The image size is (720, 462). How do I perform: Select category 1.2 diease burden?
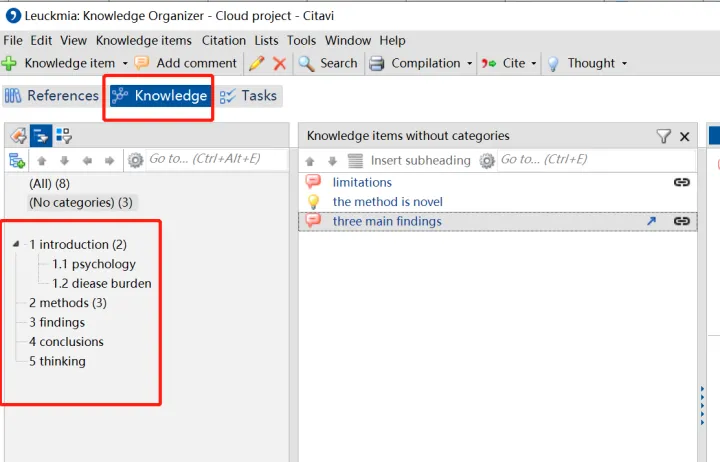pos(101,283)
